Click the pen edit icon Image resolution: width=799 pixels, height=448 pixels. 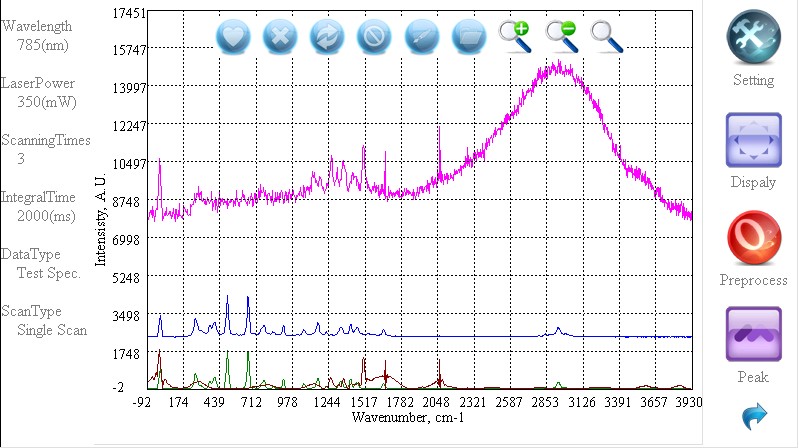click(x=422, y=37)
